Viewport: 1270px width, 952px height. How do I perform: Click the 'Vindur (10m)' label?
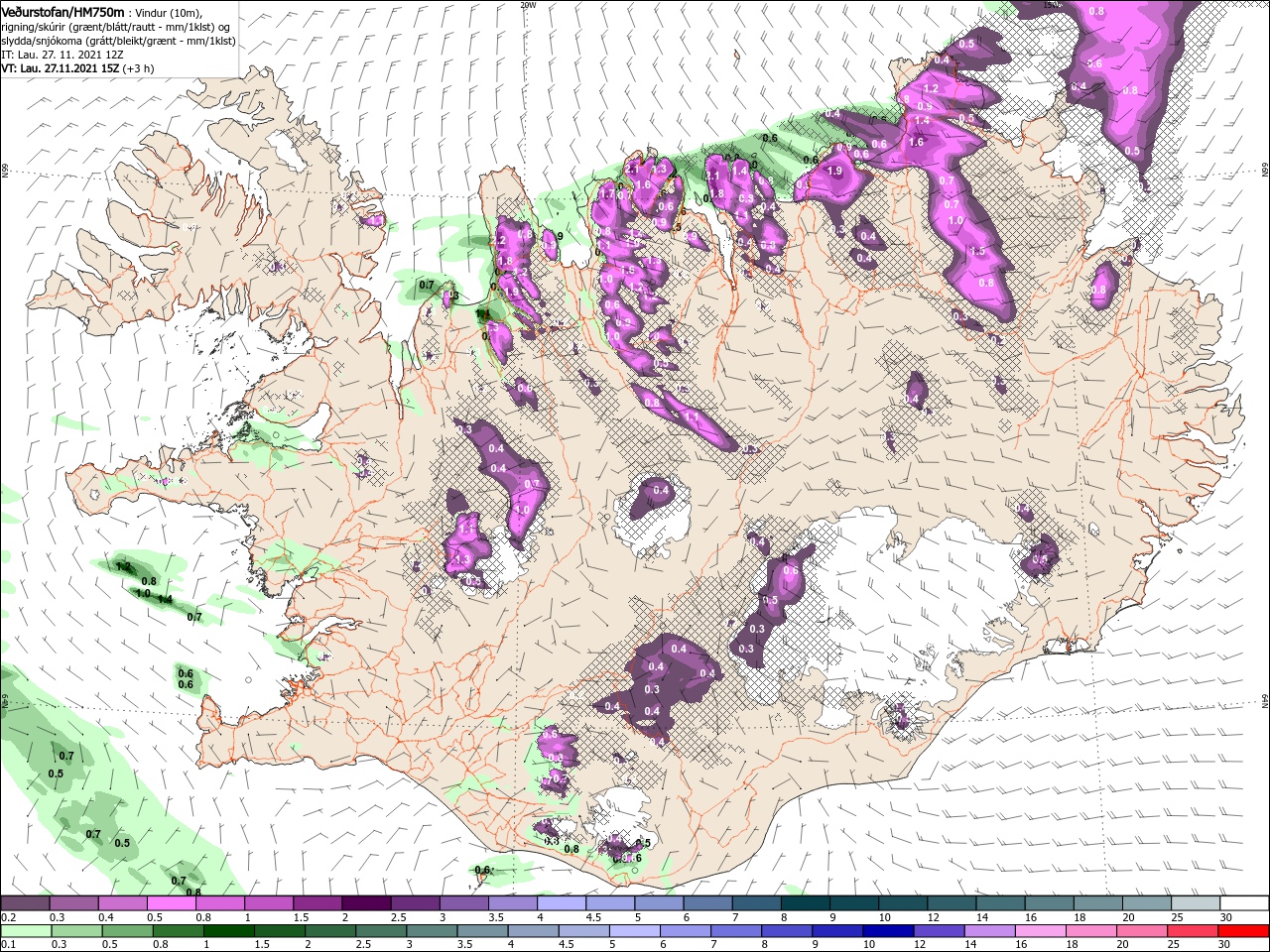(168, 12)
